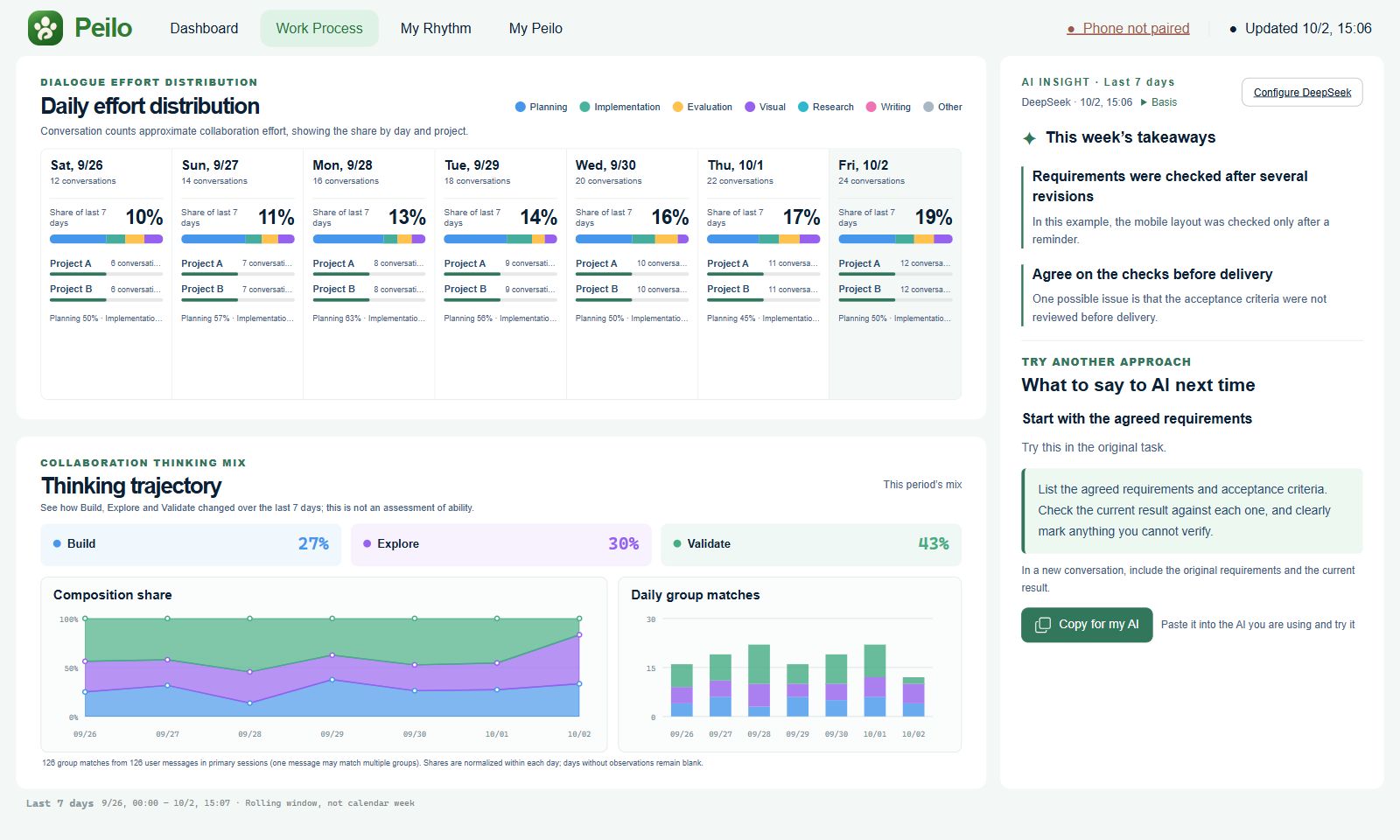Click the effort bar under Thu, 10/1
Image resolution: width=1400 pixels, height=840 pixels.
[763, 239]
